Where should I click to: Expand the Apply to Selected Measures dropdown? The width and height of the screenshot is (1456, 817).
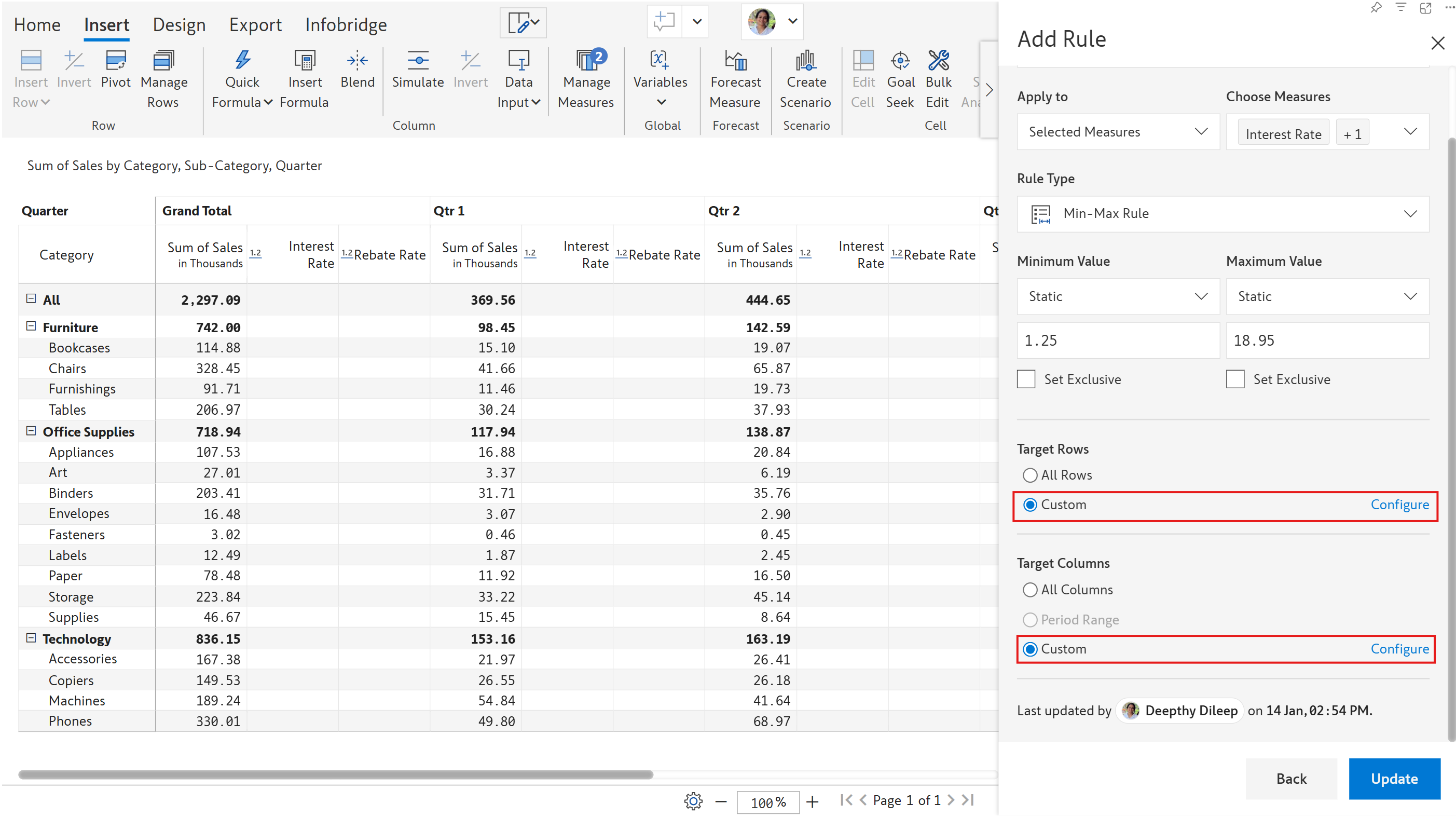[x=1118, y=132]
